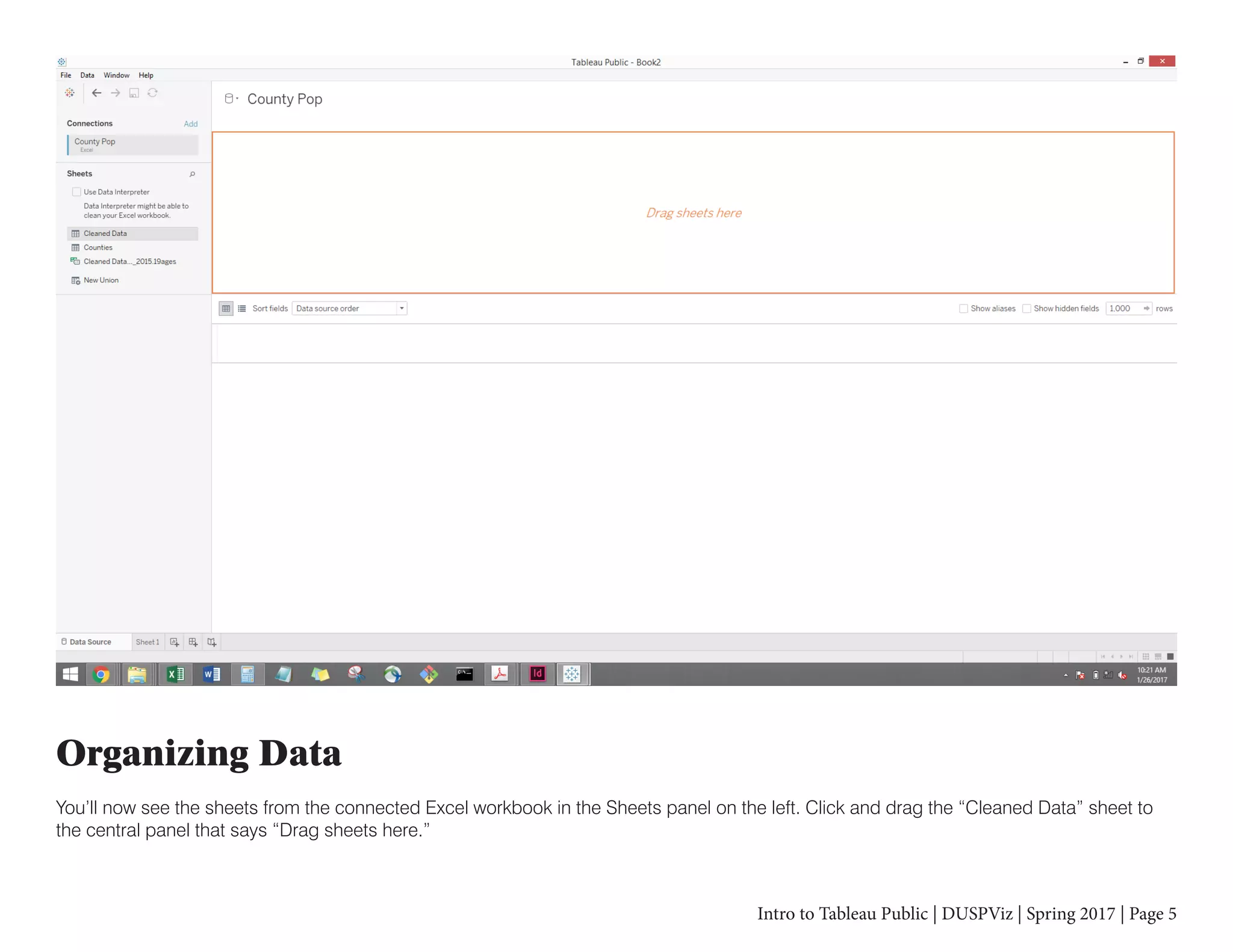Open File Explorer from the taskbar
Image resolution: width=1233 pixels, height=952 pixels.
point(137,675)
